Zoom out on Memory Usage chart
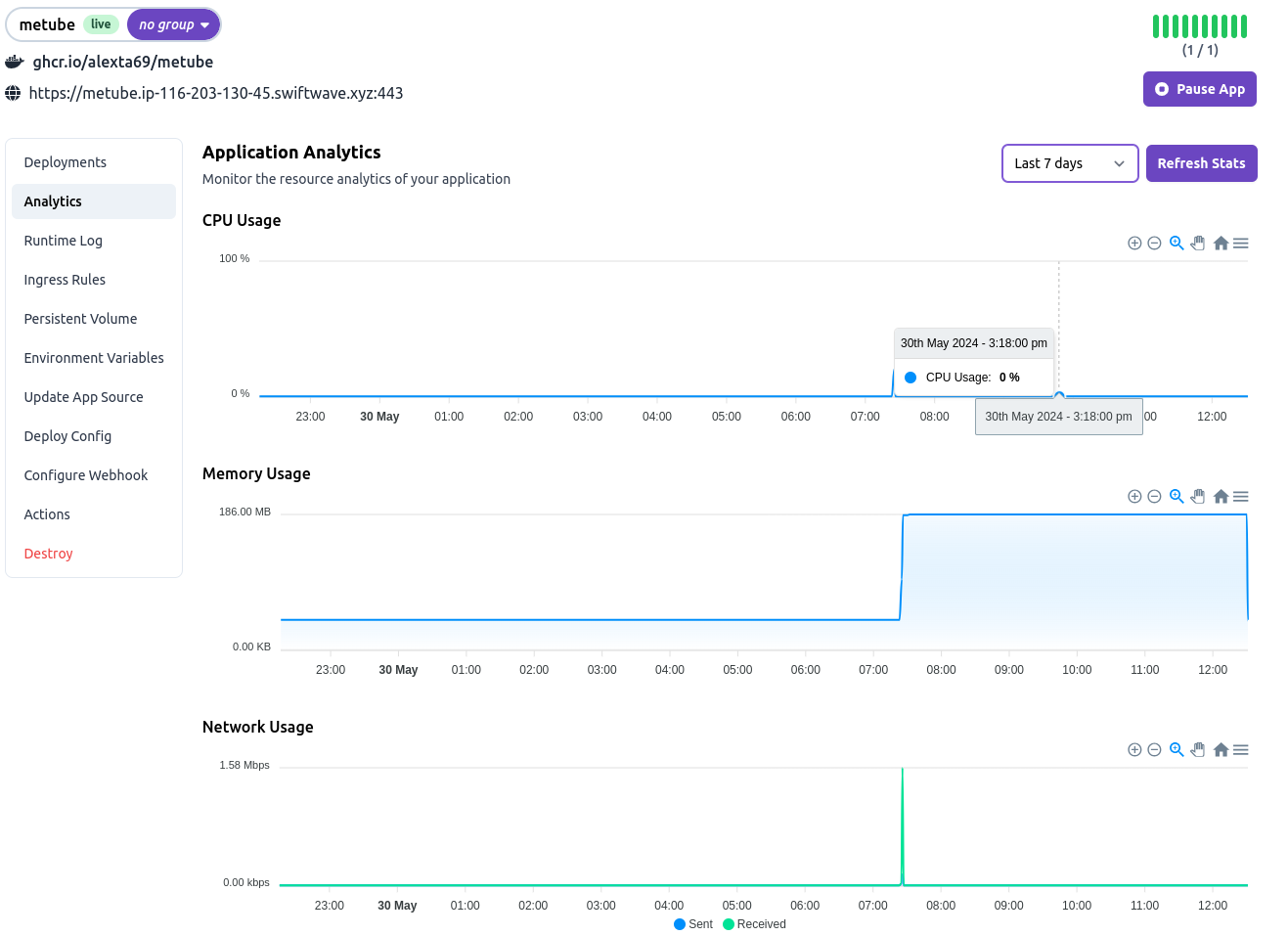The width and height of the screenshot is (1288, 936). pos(1154,497)
